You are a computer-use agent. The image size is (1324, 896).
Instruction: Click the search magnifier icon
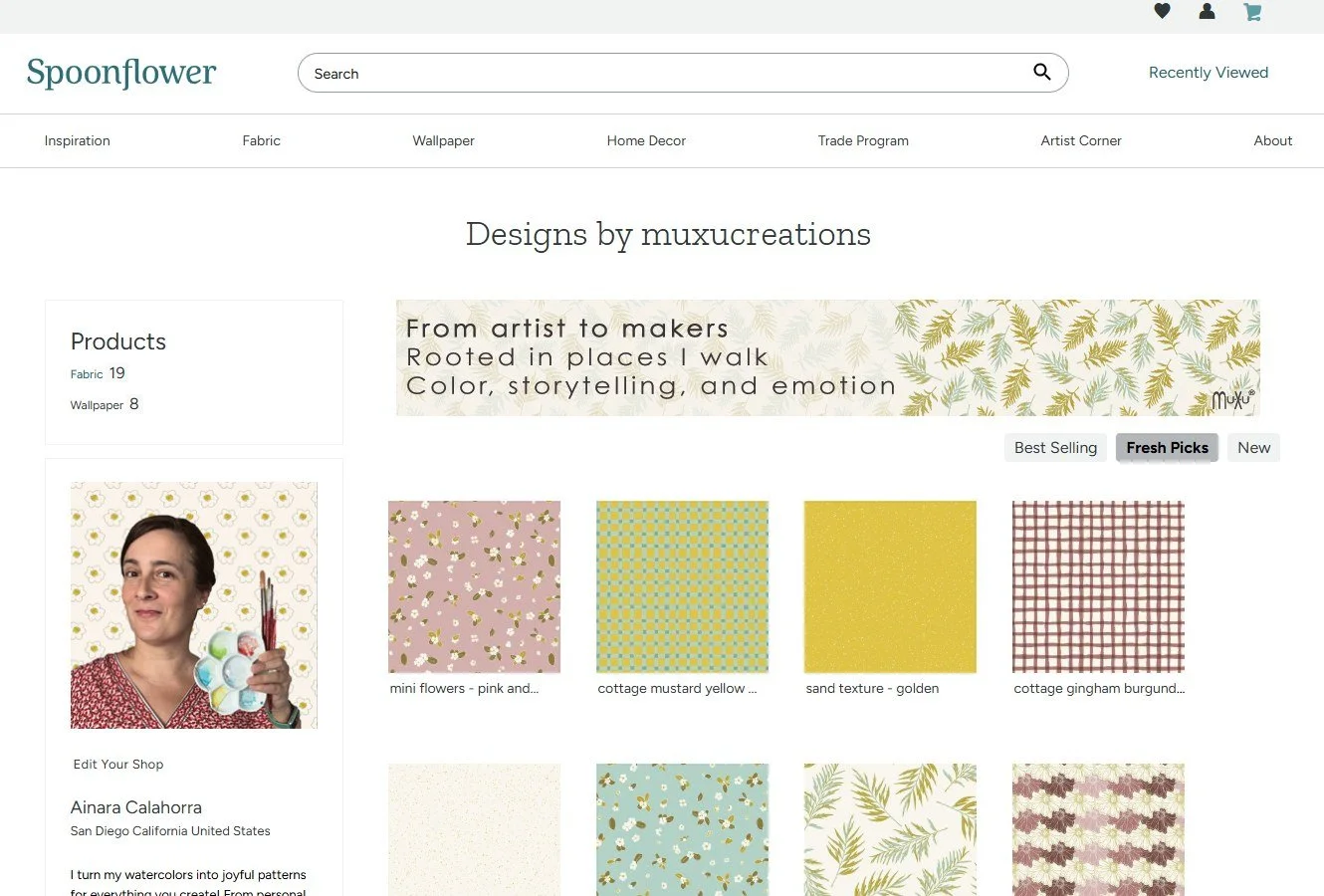(1042, 72)
